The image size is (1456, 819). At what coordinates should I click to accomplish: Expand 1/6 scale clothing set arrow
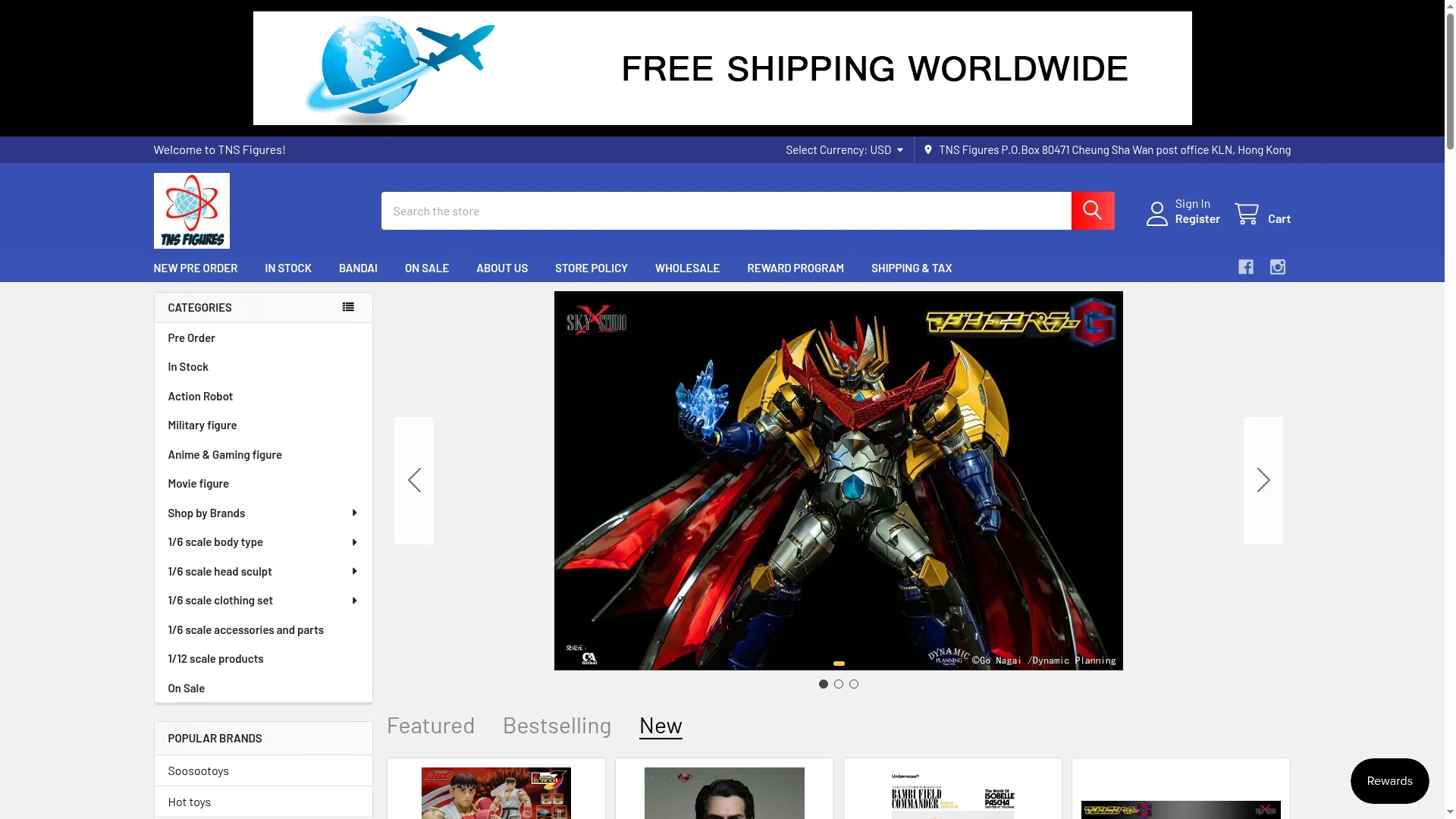click(x=354, y=601)
